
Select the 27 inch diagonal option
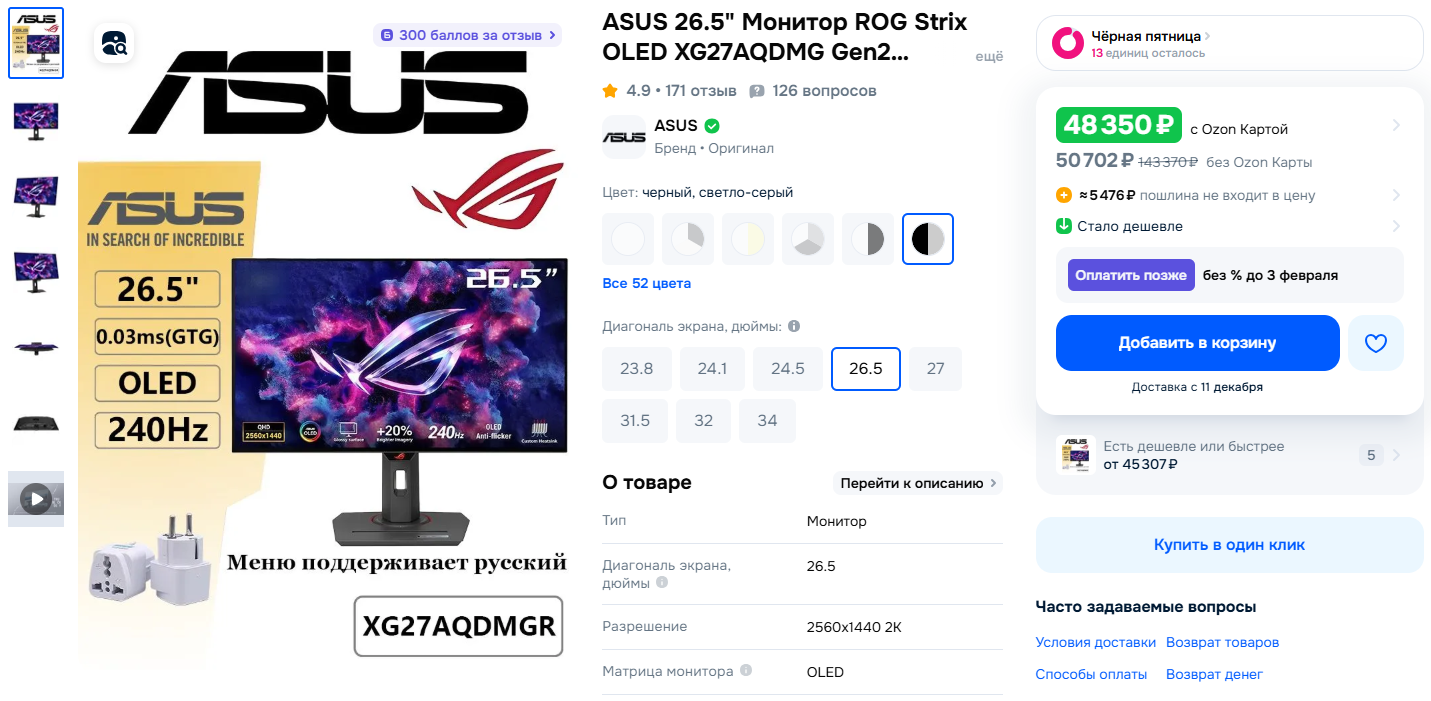click(x=935, y=369)
